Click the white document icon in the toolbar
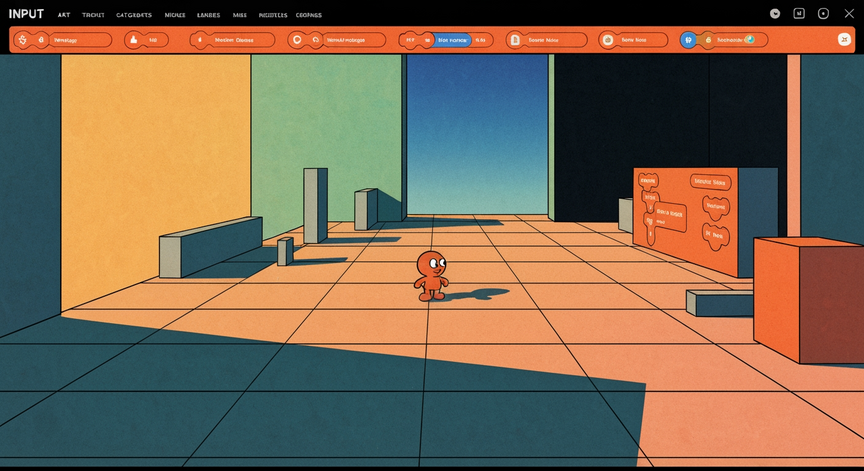The height and width of the screenshot is (471, 864). click(x=515, y=40)
